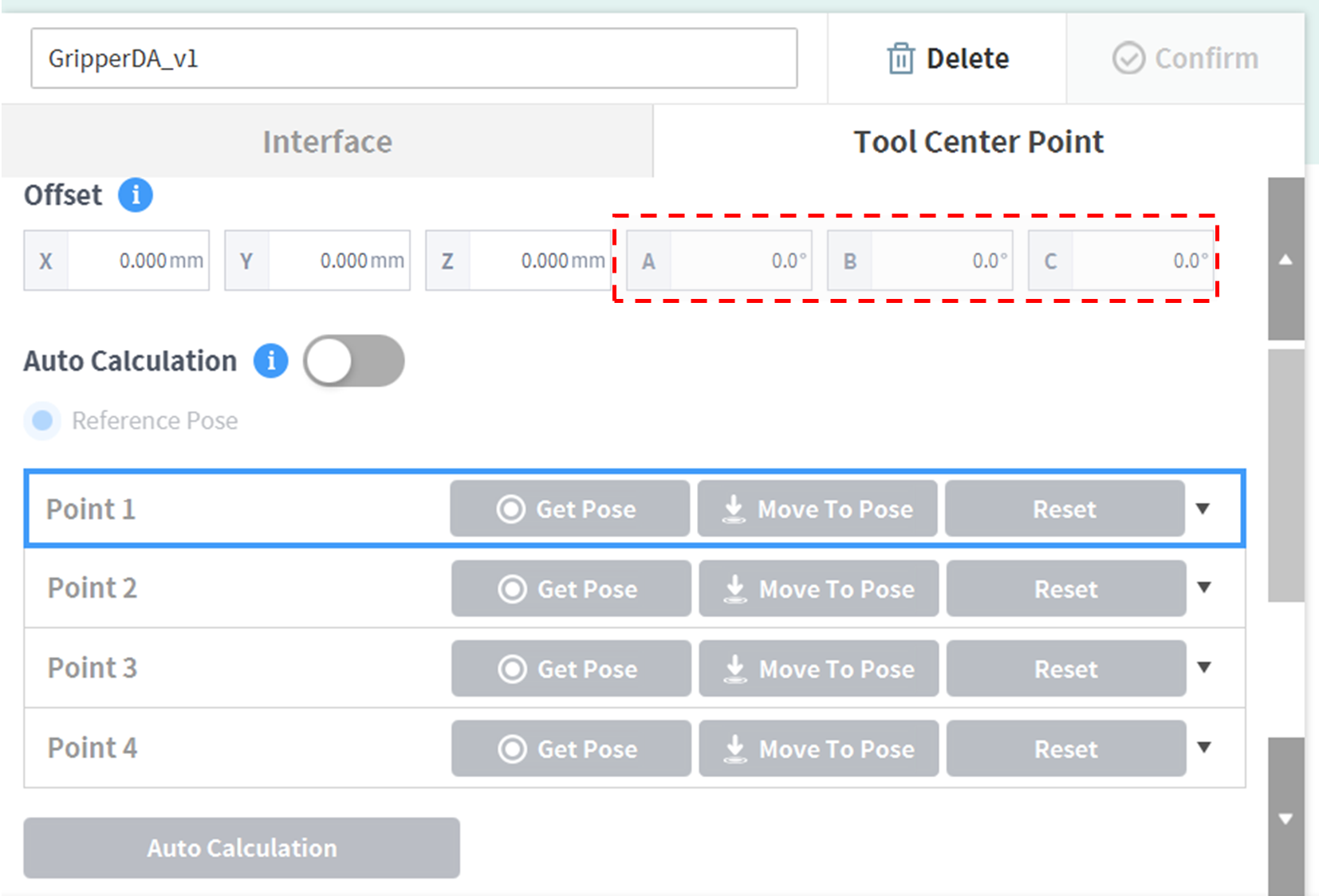This screenshot has width=1319, height=896.
Task: Click the Confirm checkmark icon
Action: tap(1128, 58)
